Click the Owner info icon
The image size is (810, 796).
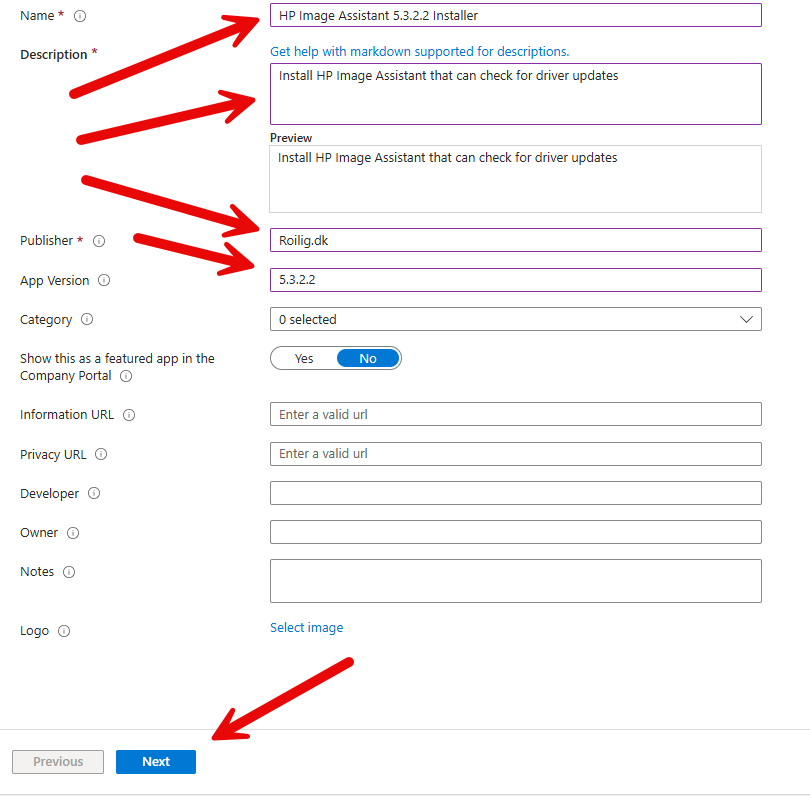point(73,533)
